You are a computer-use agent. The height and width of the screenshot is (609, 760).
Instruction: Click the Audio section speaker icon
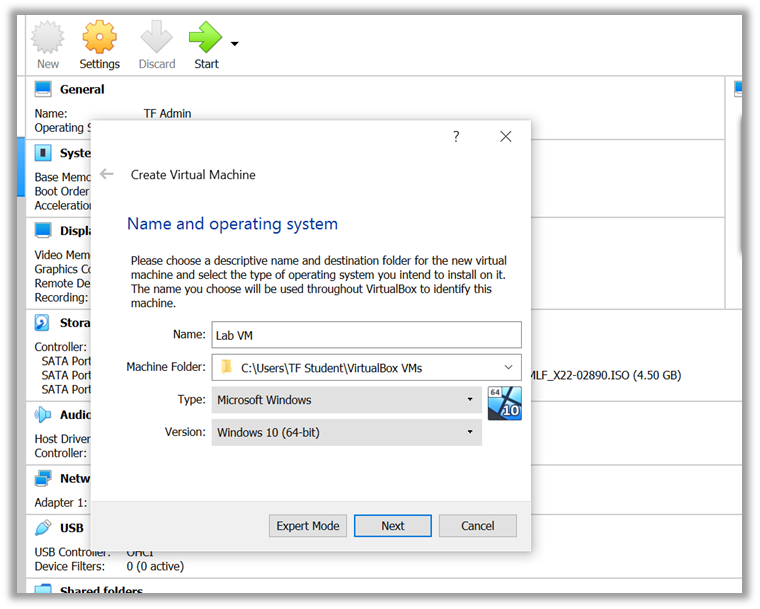pyautogui.click(x=43, y=415)
